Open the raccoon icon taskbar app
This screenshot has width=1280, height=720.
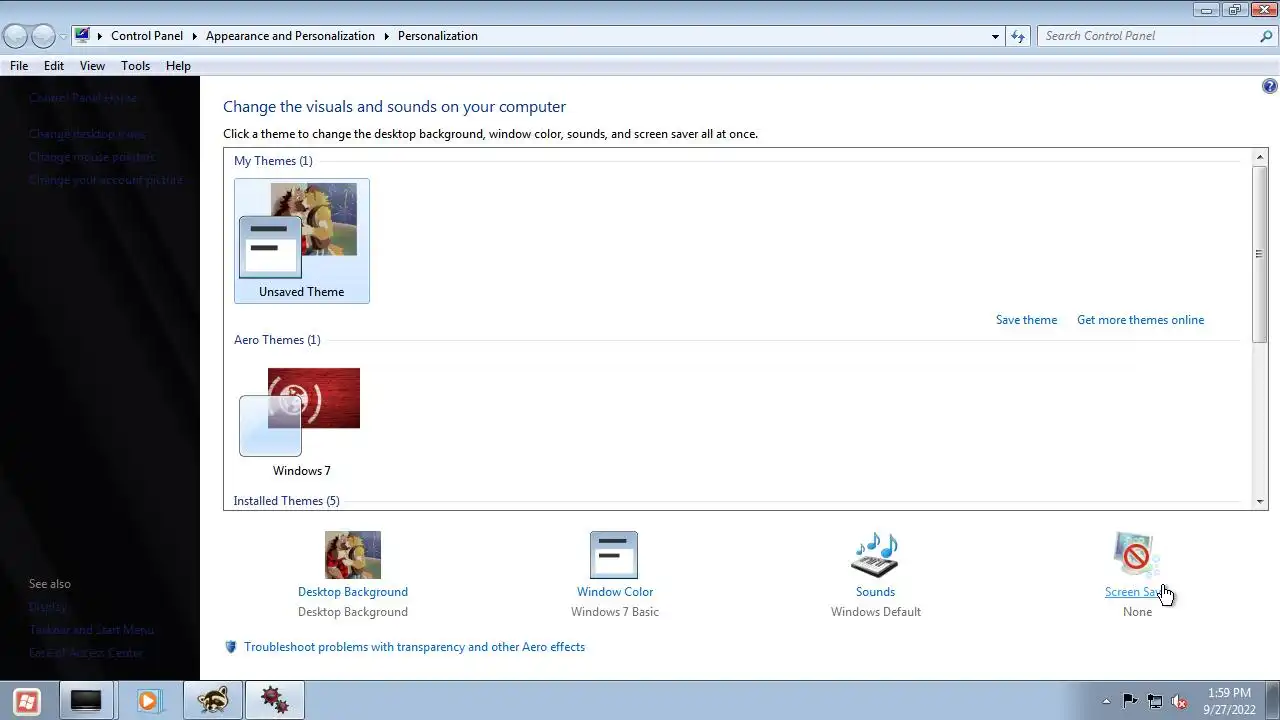[213, 701]
